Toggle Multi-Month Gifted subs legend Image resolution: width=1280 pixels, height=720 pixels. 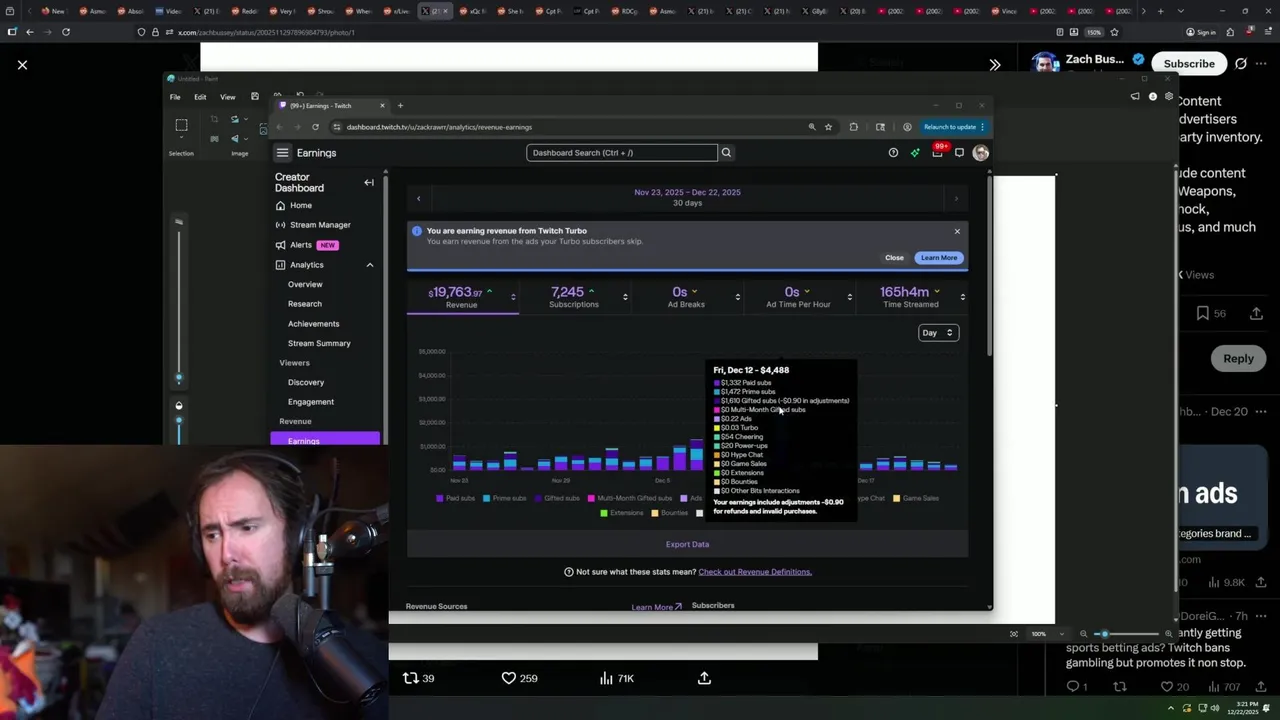pos(630,498)
